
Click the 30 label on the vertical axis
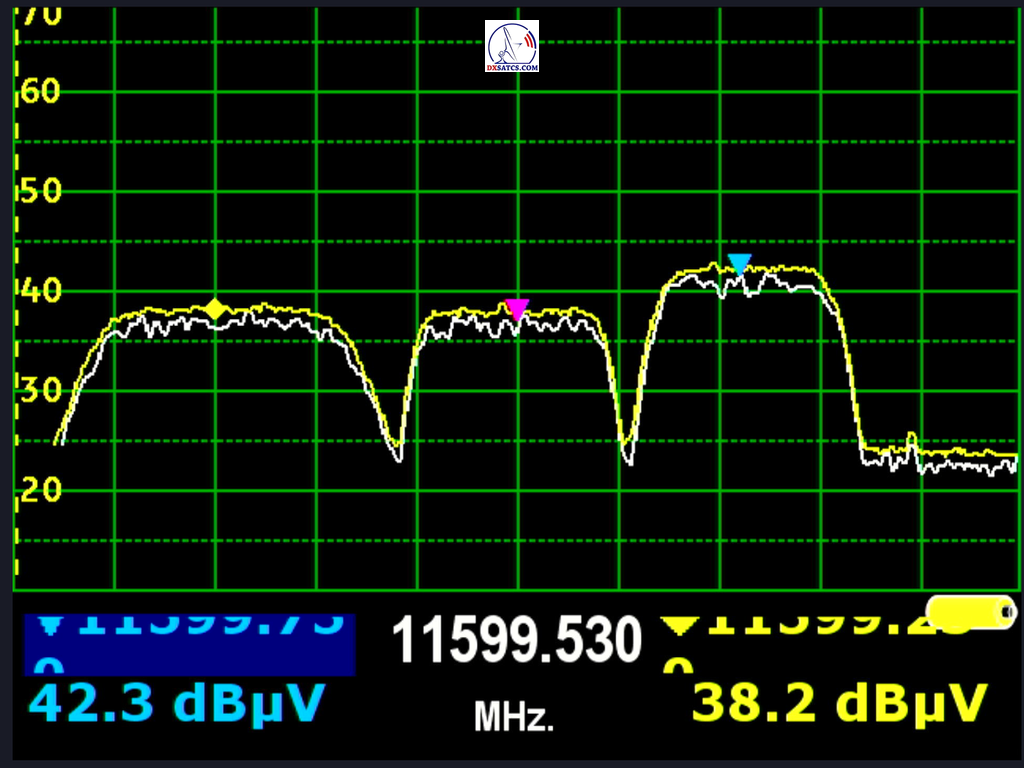[x=40, y=390]
